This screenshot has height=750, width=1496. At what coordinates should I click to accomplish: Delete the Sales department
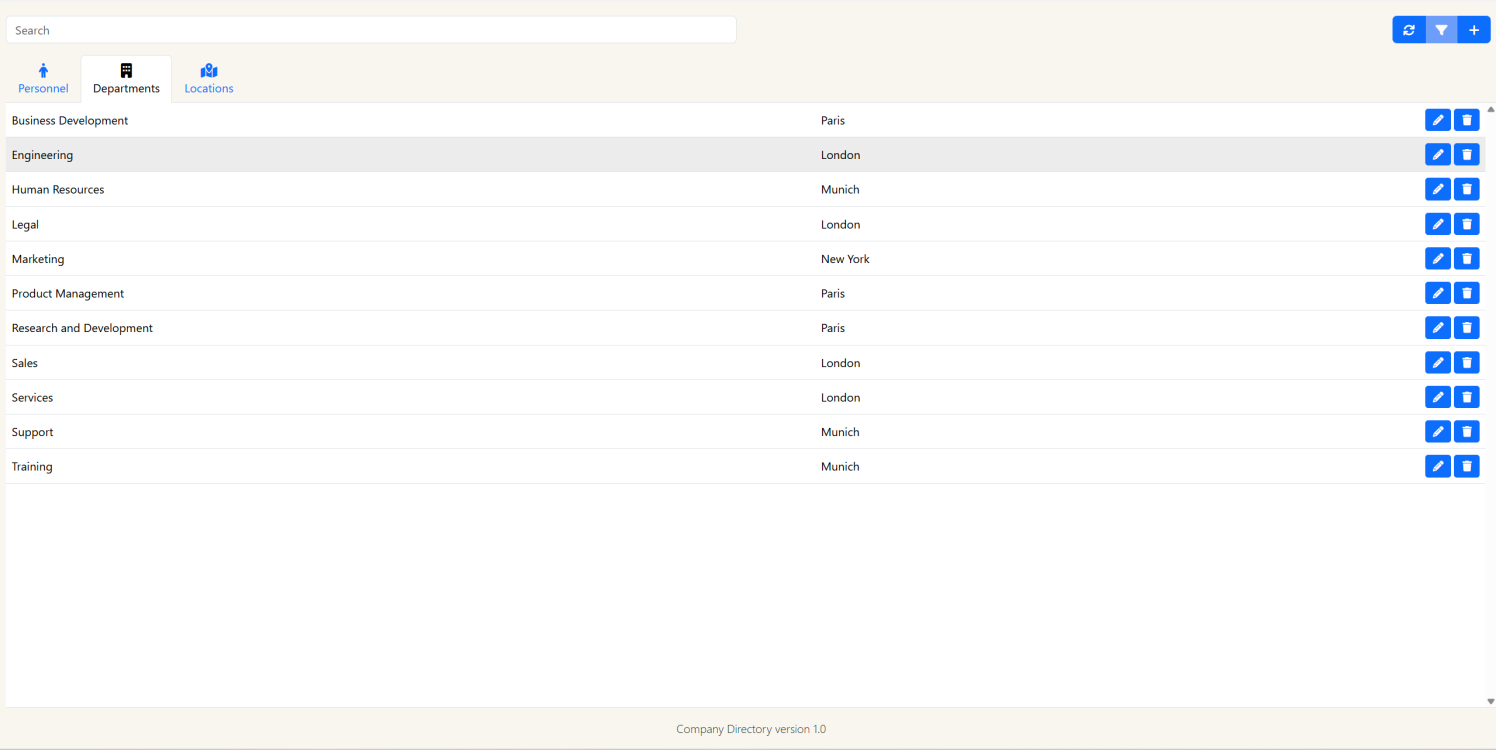pyautogui.click(x=1466, y=363)
